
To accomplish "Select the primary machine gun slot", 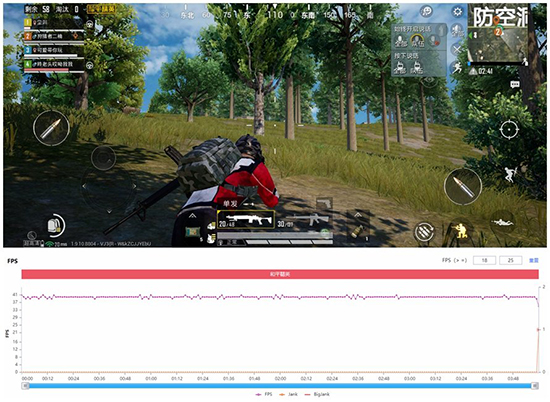I will pos(246,220).
